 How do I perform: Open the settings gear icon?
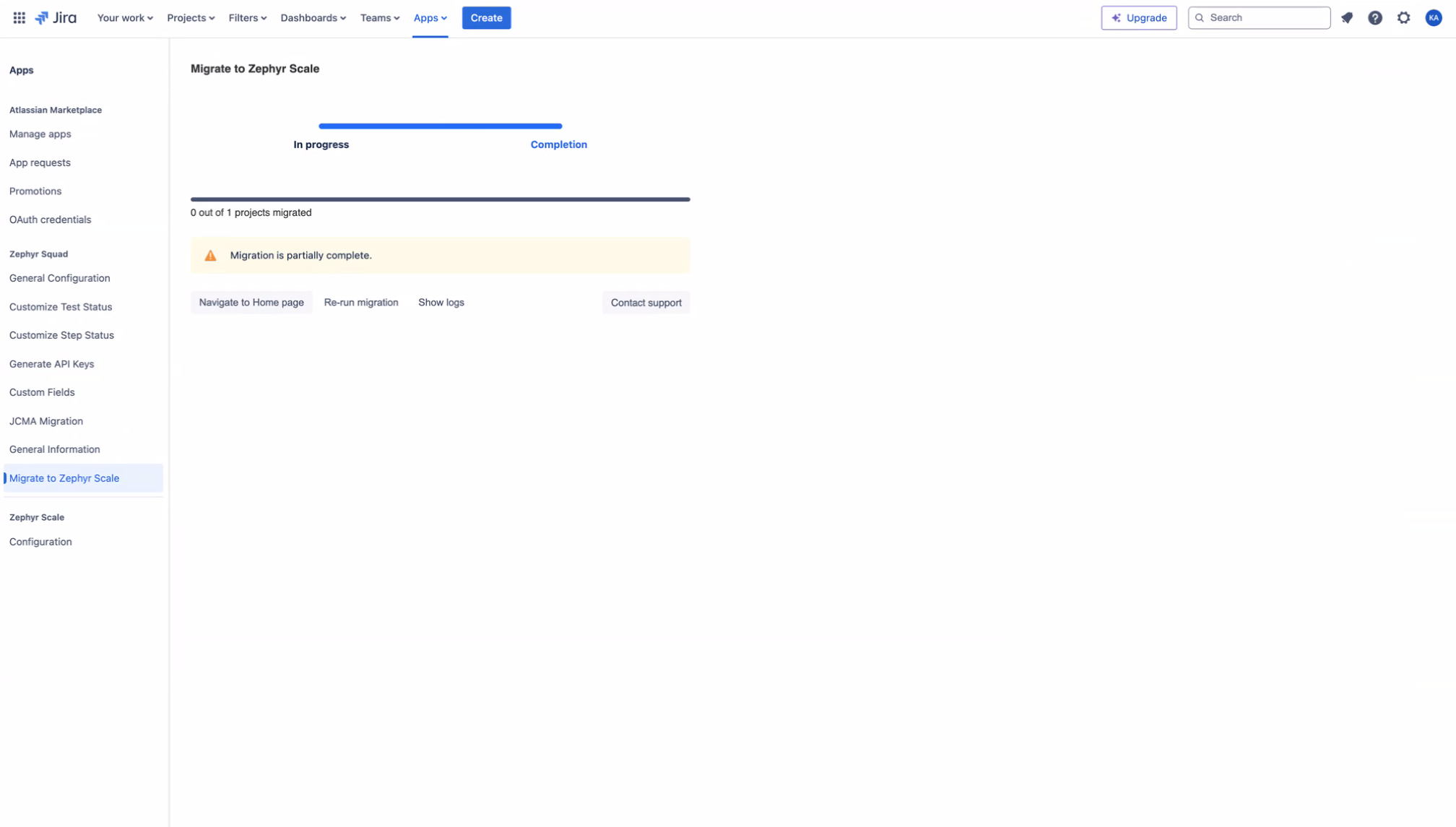pos(1404,18)
